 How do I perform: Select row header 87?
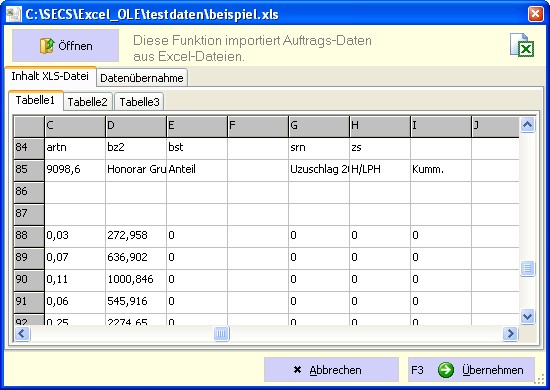[29, 214]
